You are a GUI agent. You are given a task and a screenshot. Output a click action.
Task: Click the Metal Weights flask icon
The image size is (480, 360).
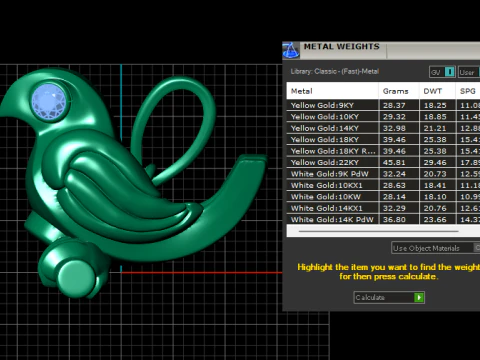click(x=291, y=50)
